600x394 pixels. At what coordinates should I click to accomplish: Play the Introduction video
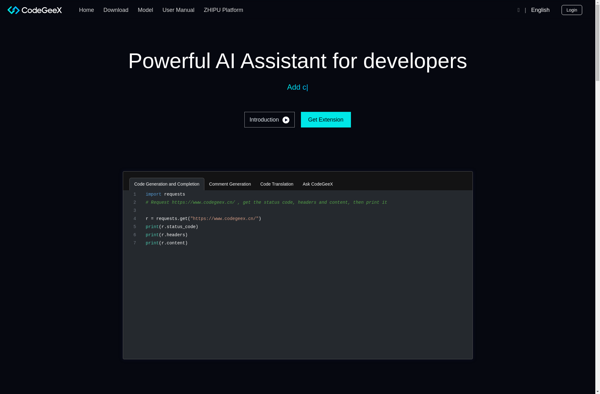click(269, 120)
